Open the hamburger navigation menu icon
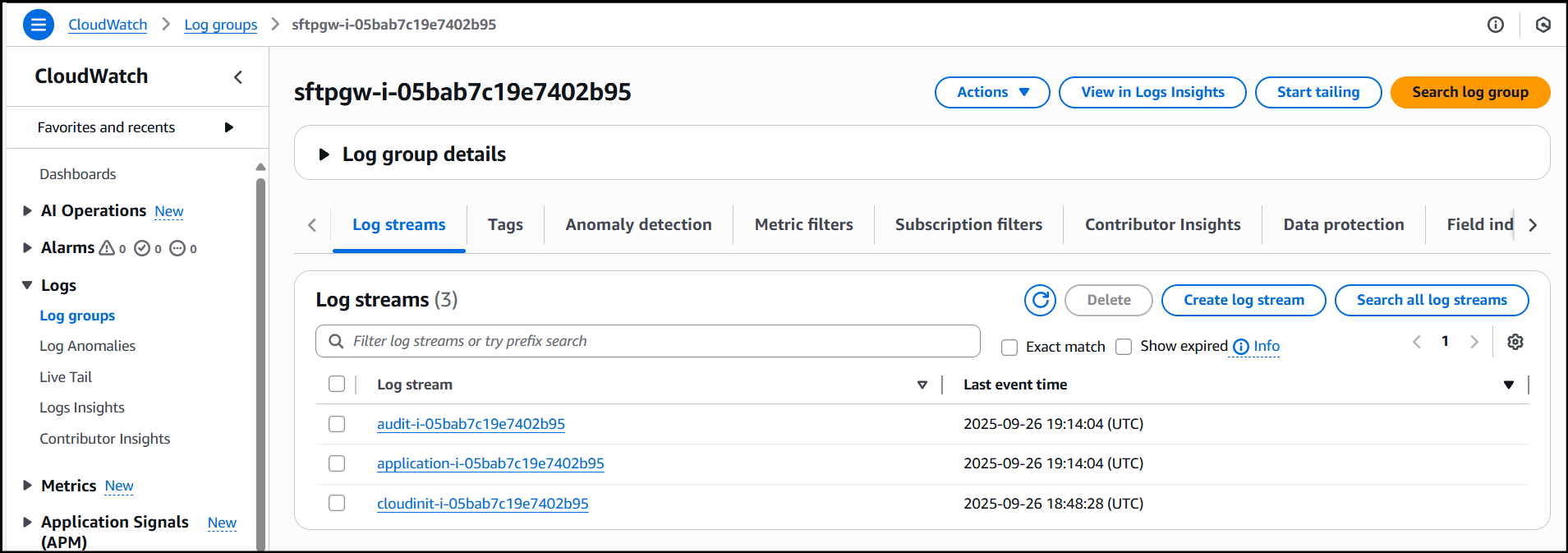1568x553 pixels. (38, 25)
